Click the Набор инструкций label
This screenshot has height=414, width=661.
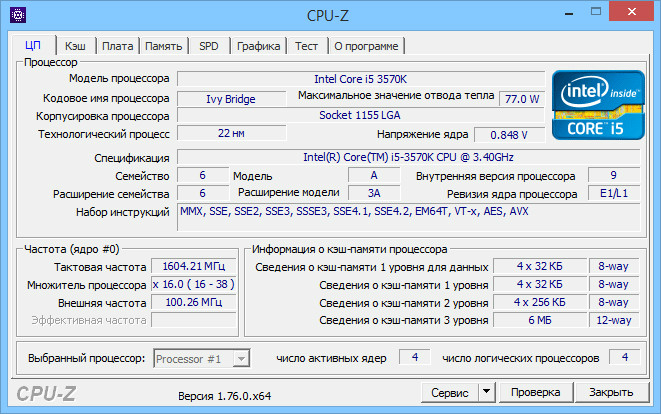pos(123,212)
